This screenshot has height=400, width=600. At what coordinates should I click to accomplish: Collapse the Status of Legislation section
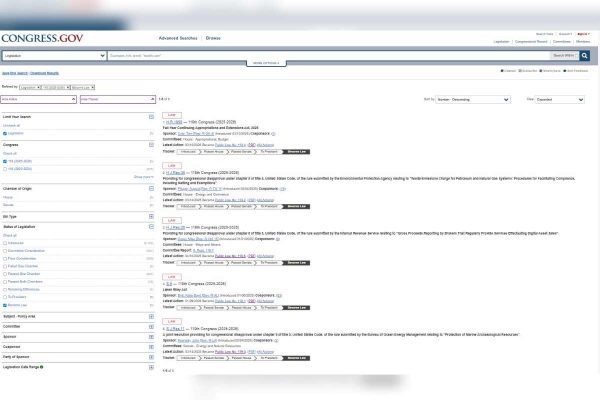tap(151, 227)
